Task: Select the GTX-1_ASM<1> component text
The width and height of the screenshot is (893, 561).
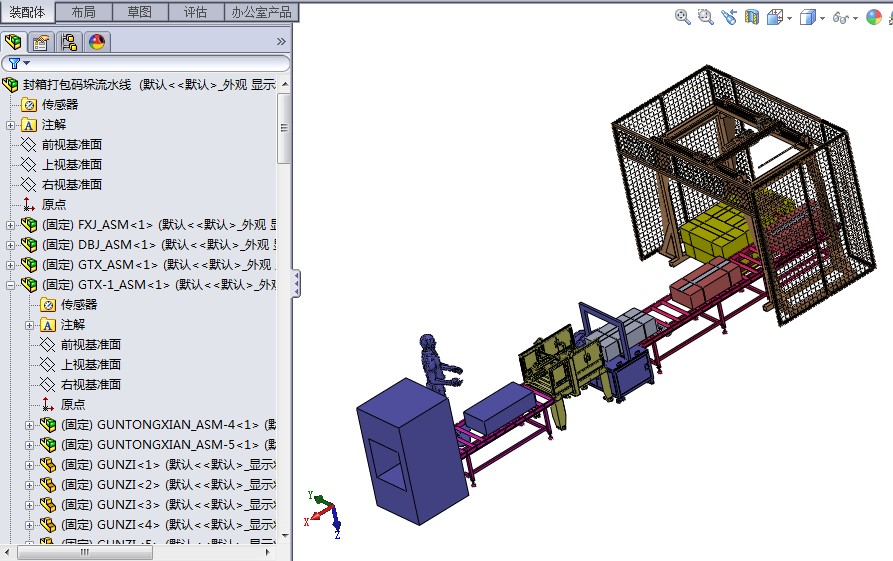Action: click(x=158, y=285)
